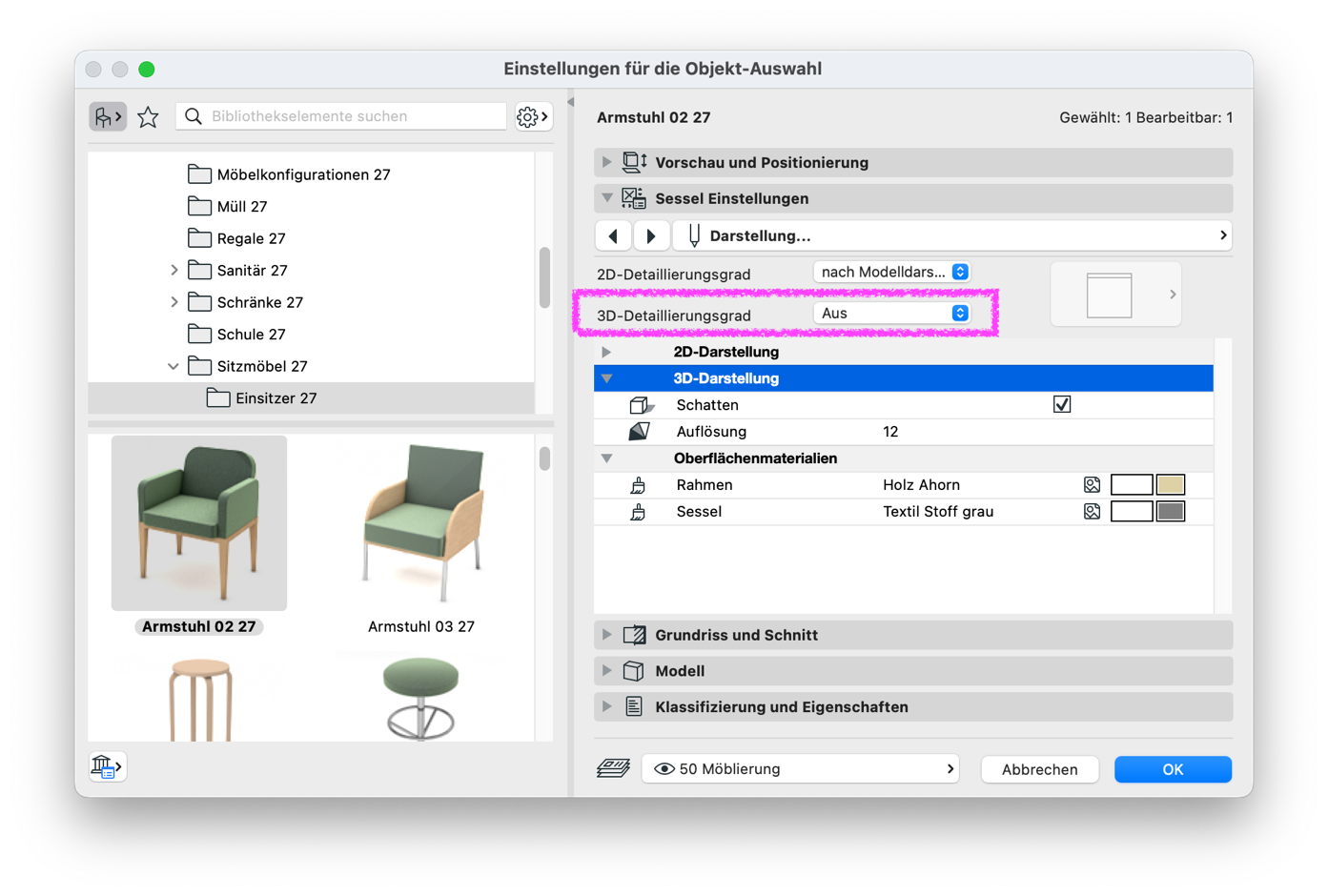Open surface picker icon for Rahmen
This screenshot has height=896, width=1328.
point(1092,485)
